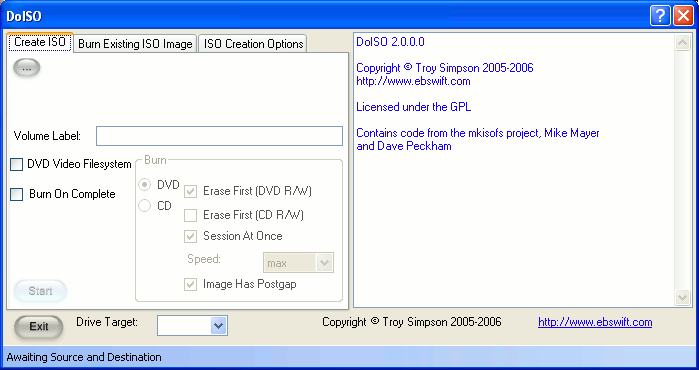Click the footer Copyright © Troy Simpson 2005-2006 text
Viewport: 699px width, 370px height.
[x=412, y=322]
